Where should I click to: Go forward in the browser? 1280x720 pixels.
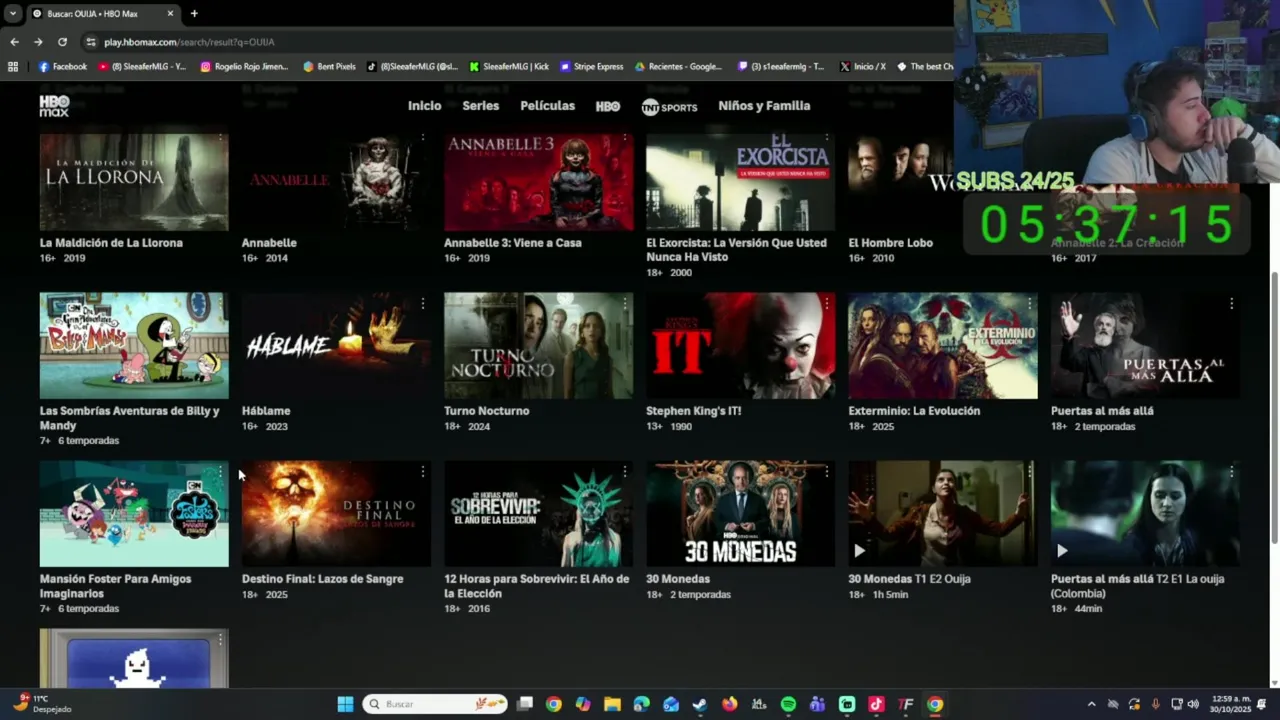[38, 42]
